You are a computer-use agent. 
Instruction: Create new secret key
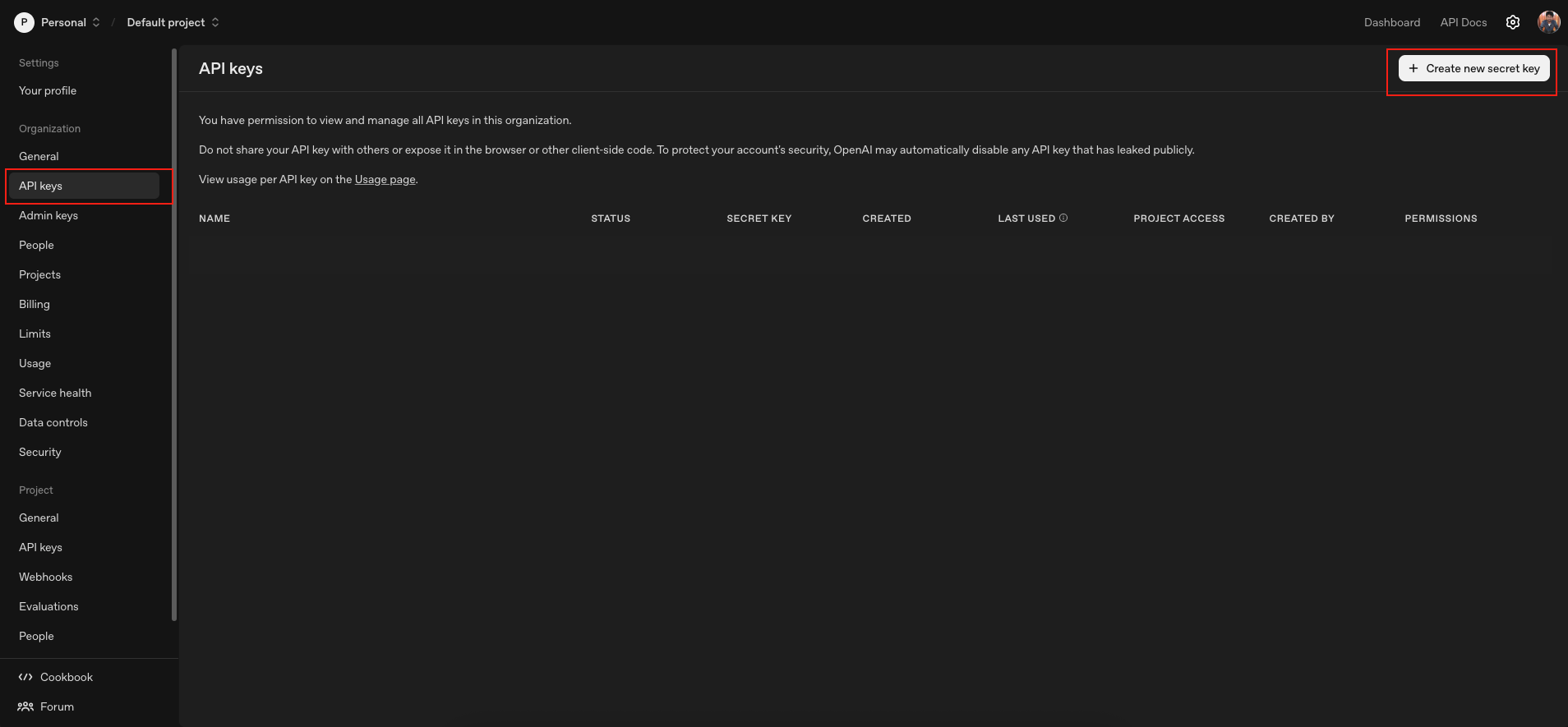tap(1474, 68)
